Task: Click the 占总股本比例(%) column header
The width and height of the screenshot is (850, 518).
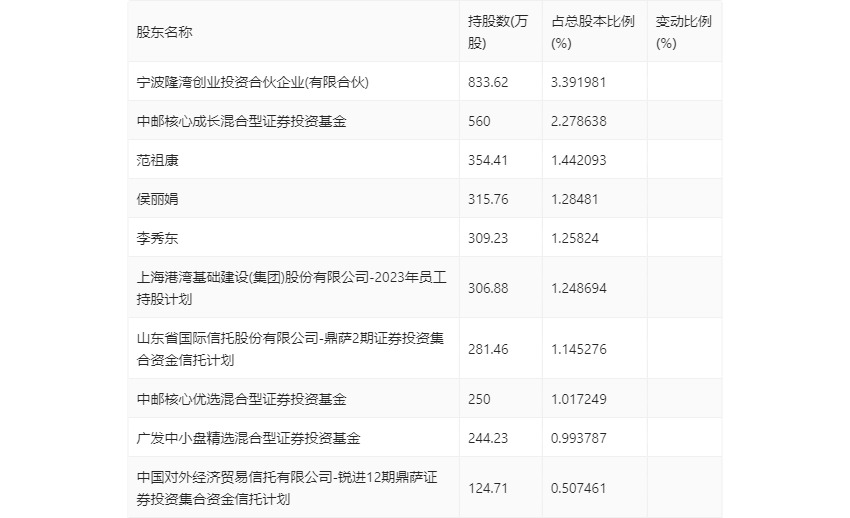Action: [593, 33]
